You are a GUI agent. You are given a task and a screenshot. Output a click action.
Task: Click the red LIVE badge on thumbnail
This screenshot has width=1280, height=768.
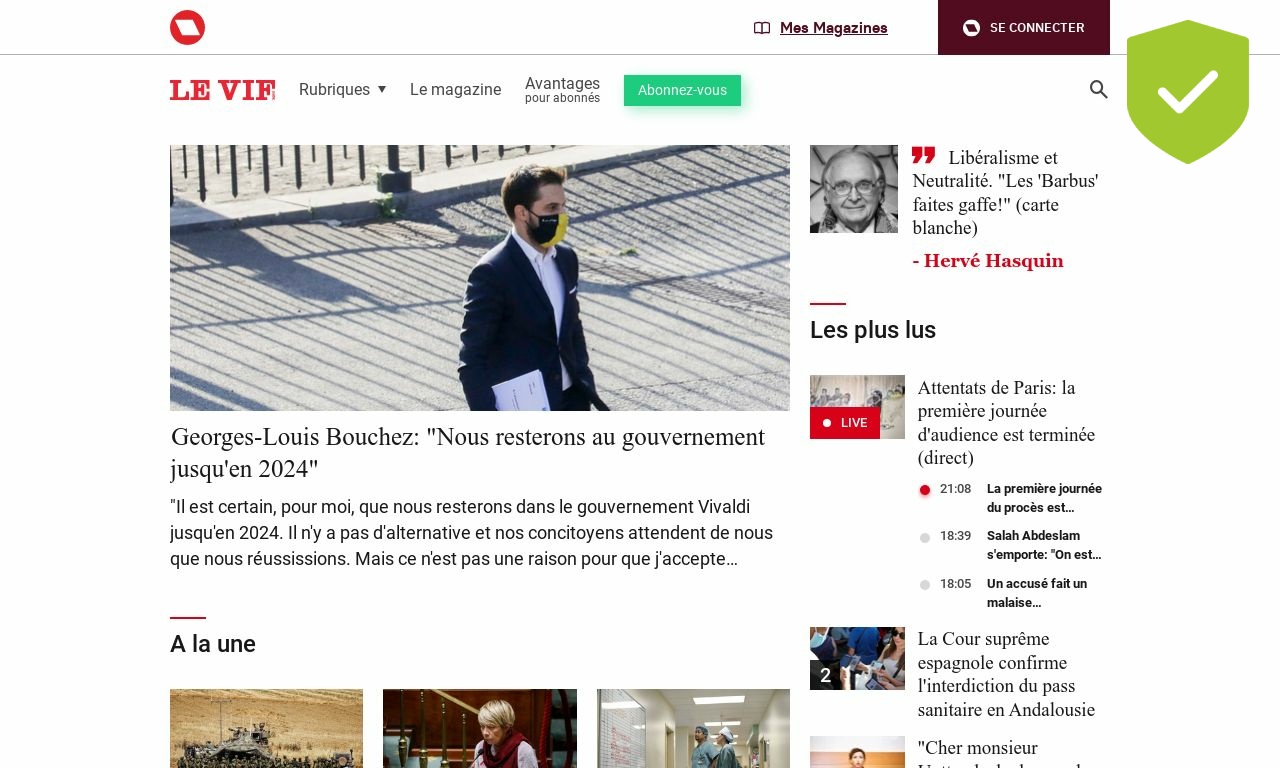845,423
